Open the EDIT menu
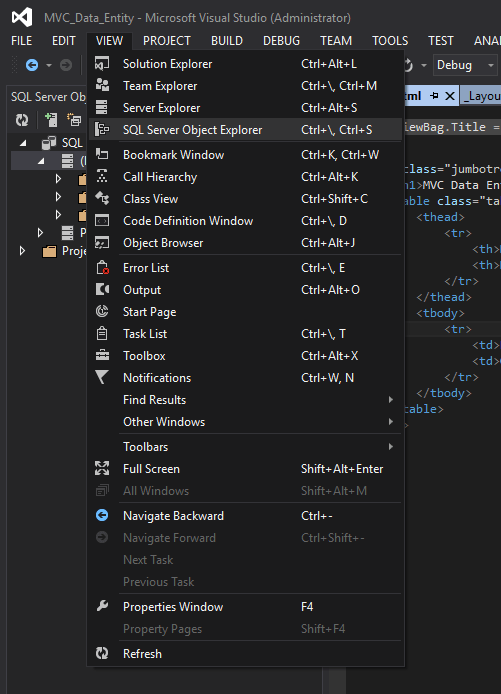501x694 pixels. click(64, 41)
